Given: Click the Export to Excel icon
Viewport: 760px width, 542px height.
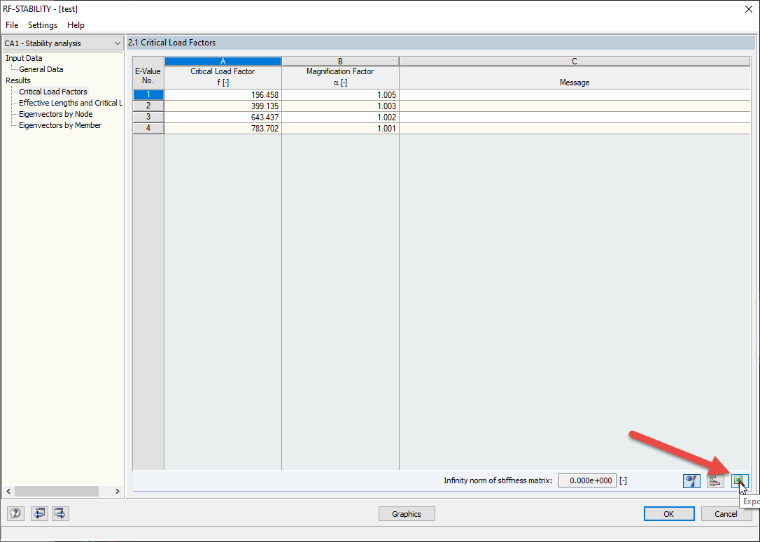Looking at the screenshot, I should [x=739, y=481].
